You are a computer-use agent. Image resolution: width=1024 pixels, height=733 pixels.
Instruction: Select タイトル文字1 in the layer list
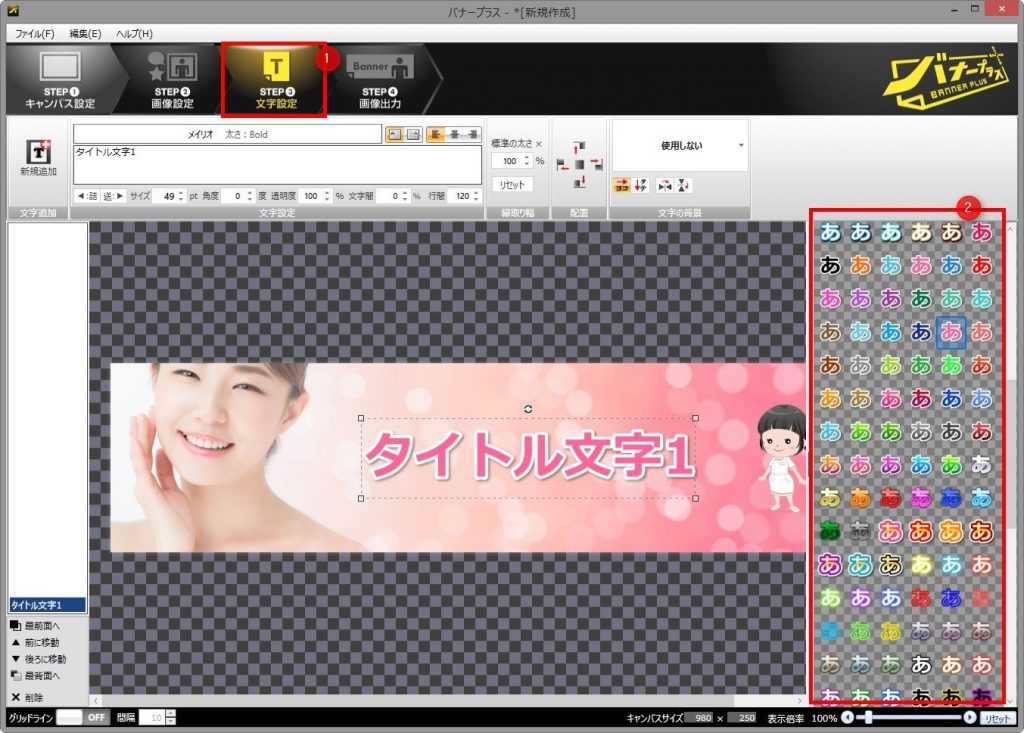(47, 605)
